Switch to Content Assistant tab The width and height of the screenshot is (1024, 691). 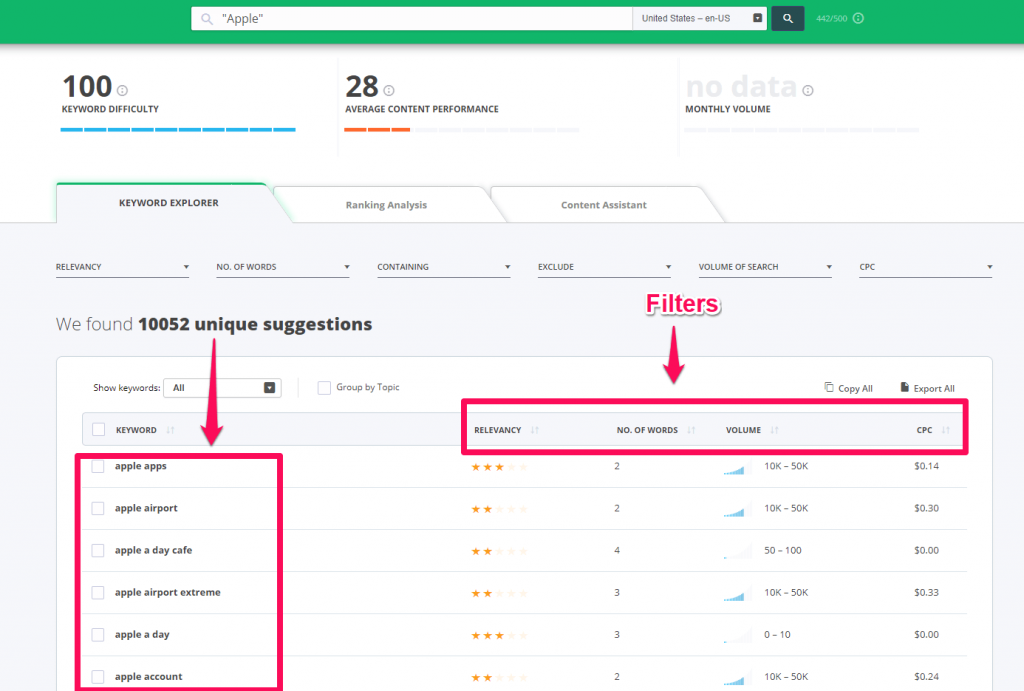coord(603,205)
